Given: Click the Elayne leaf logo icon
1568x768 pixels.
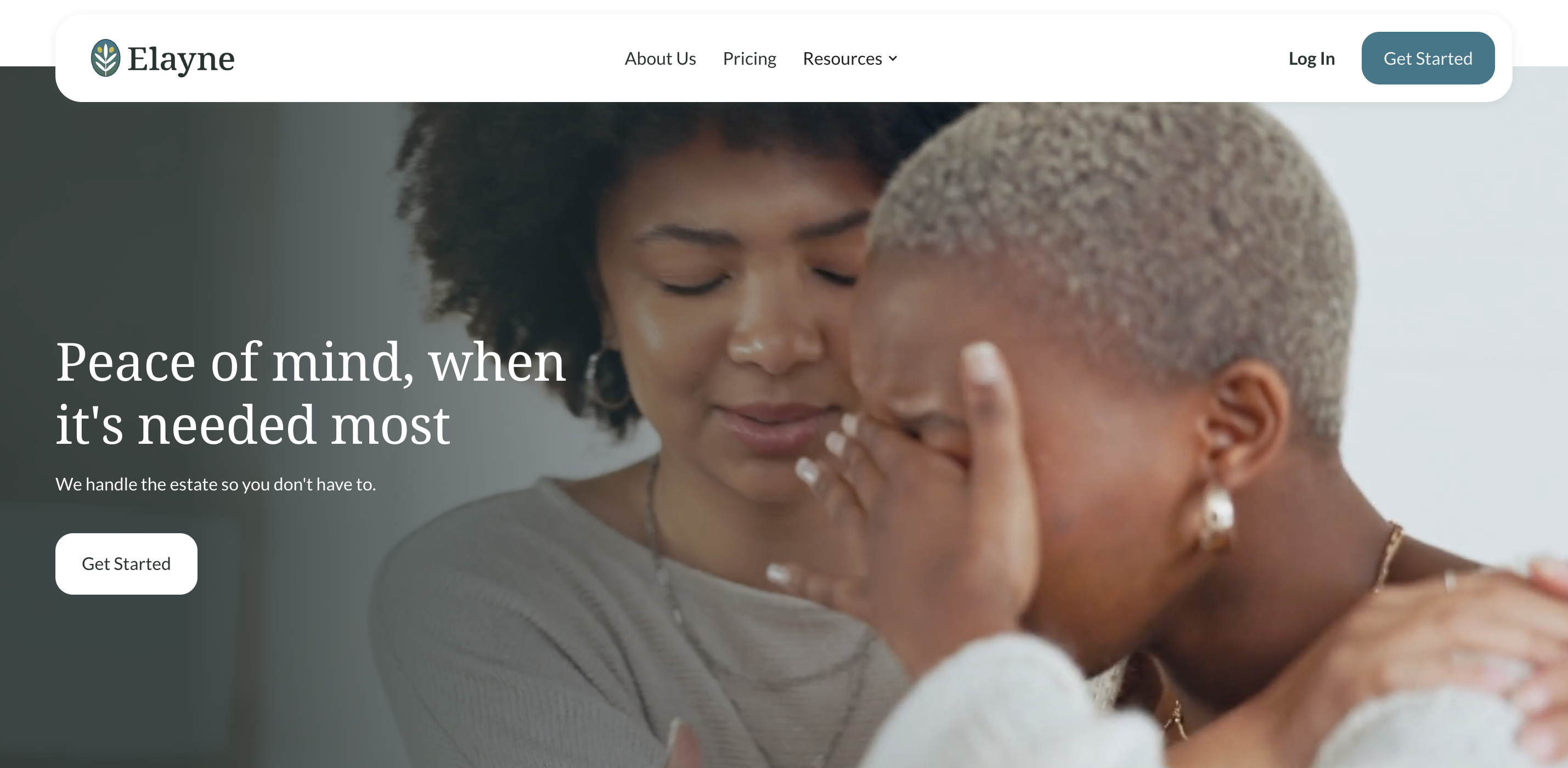Looking at the screenshot, I should click(x=105, y=58).
